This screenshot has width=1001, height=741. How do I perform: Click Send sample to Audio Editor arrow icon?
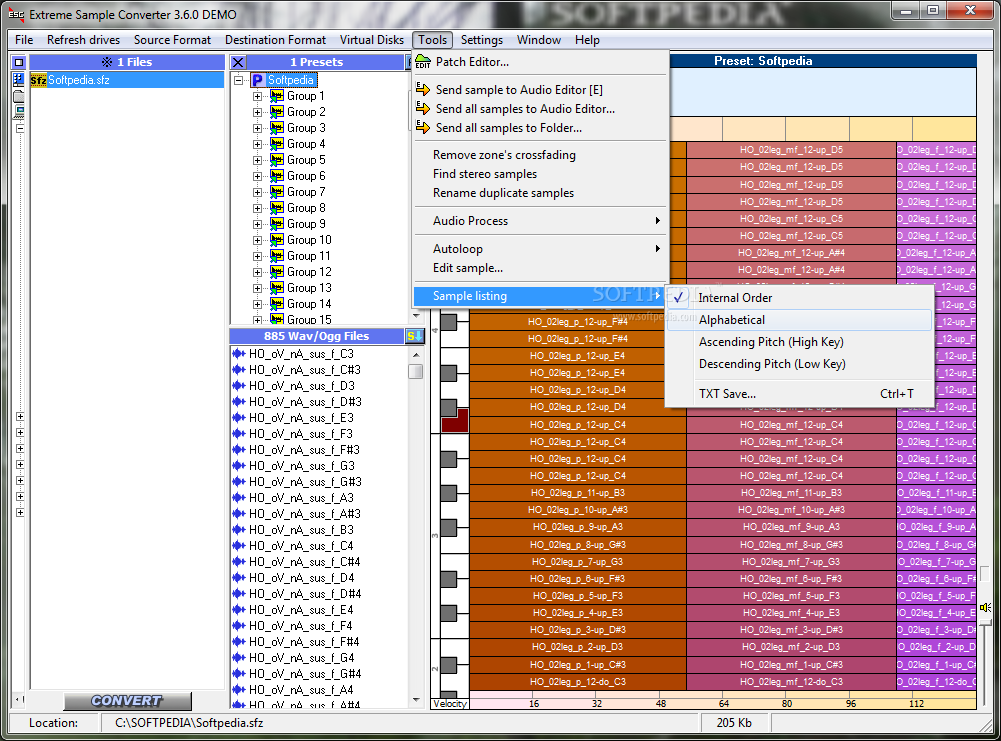click(423, 89)
